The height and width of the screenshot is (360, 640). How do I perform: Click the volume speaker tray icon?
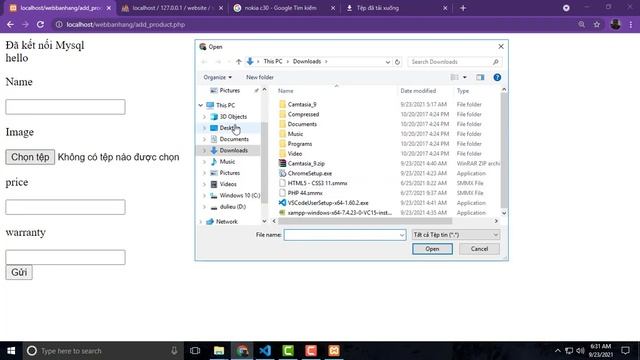[580, 351]
